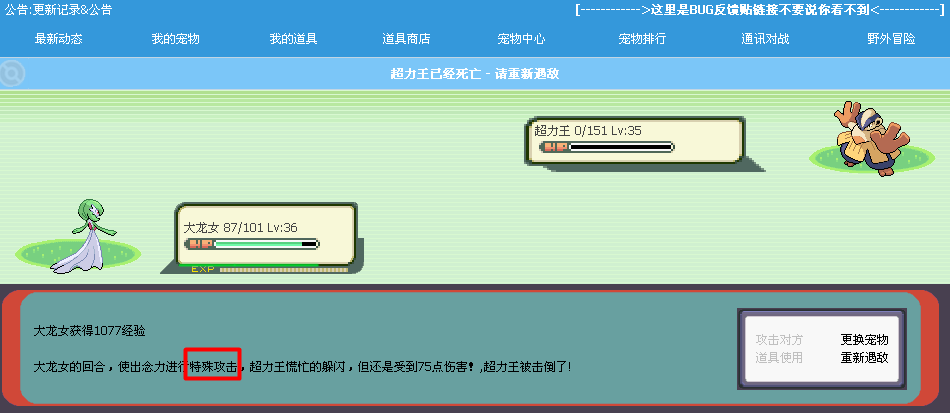Click the 大龙女 EXP progress bar
The height and width of the screenshot is (413, 950).
tap(264, 269)
